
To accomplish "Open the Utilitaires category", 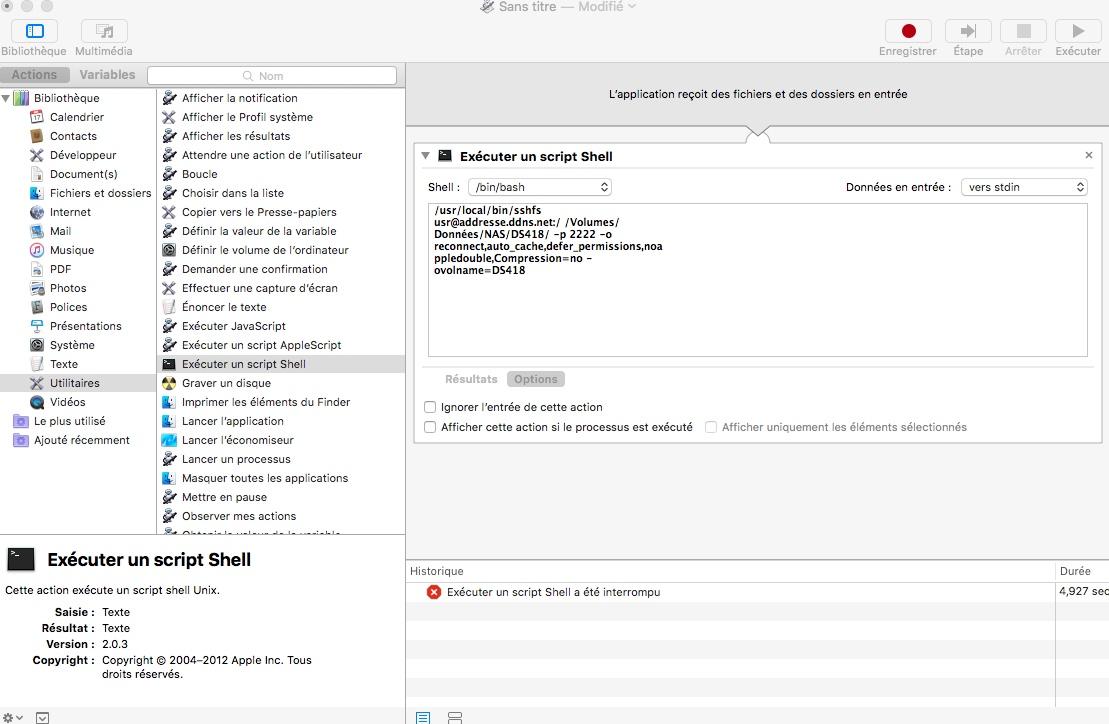I will click(74, 383).
